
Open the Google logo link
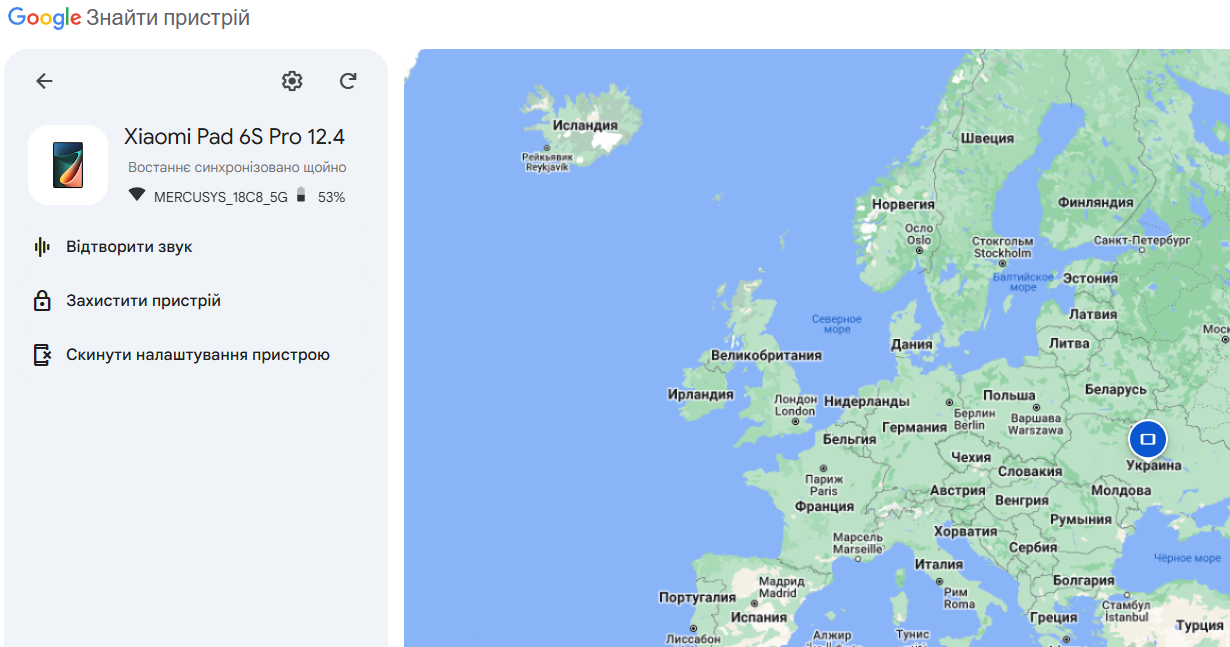[45, 18]
